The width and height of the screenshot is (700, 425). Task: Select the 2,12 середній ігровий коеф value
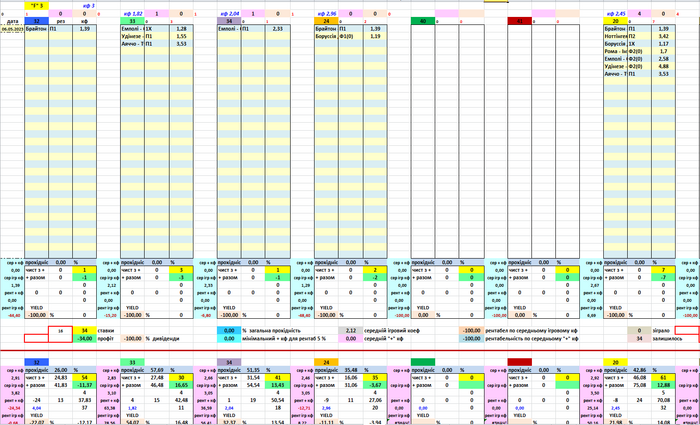(x=350, y=331)
